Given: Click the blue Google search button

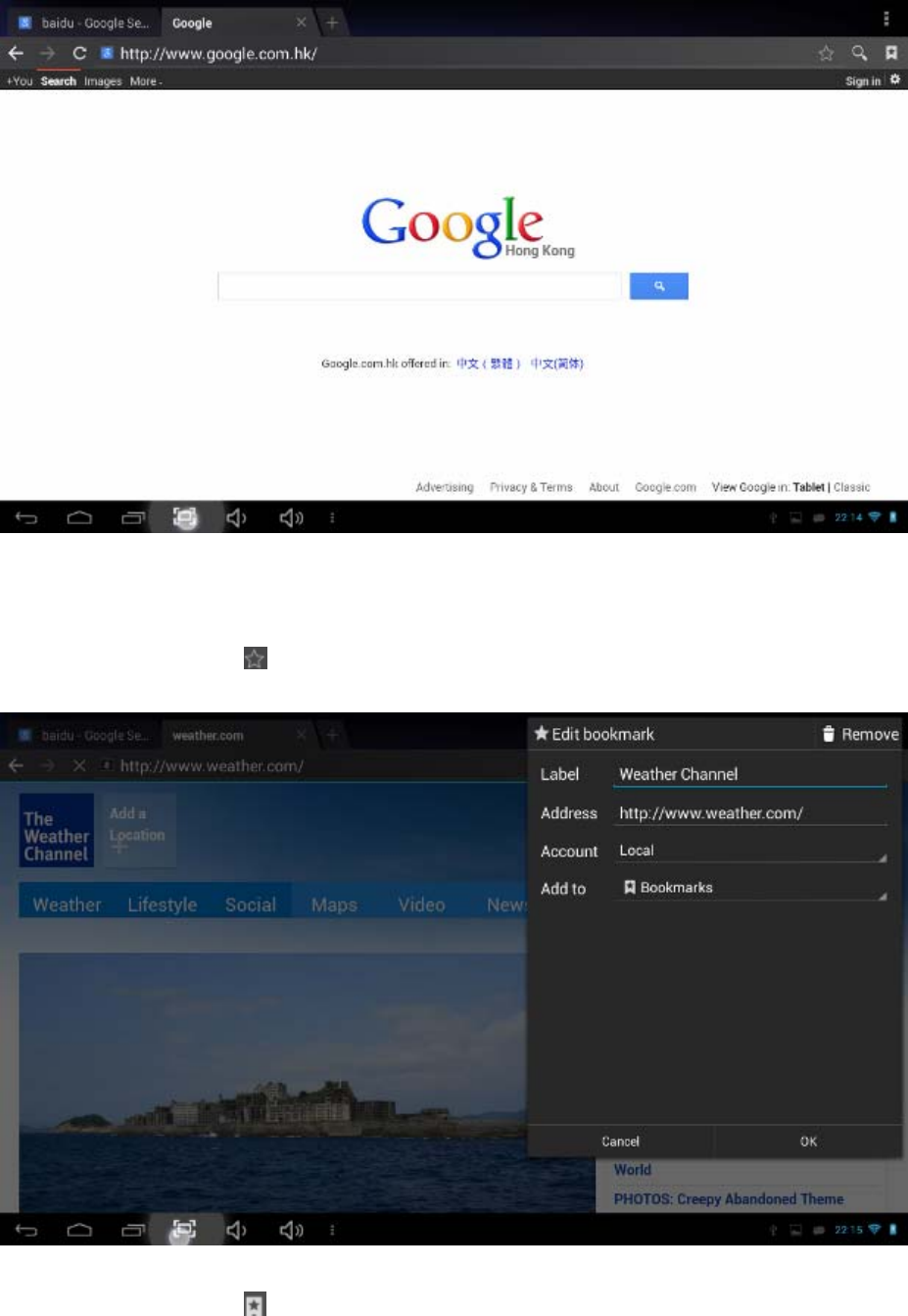Looking at the screenshot, I should click(x=659, y=286).
